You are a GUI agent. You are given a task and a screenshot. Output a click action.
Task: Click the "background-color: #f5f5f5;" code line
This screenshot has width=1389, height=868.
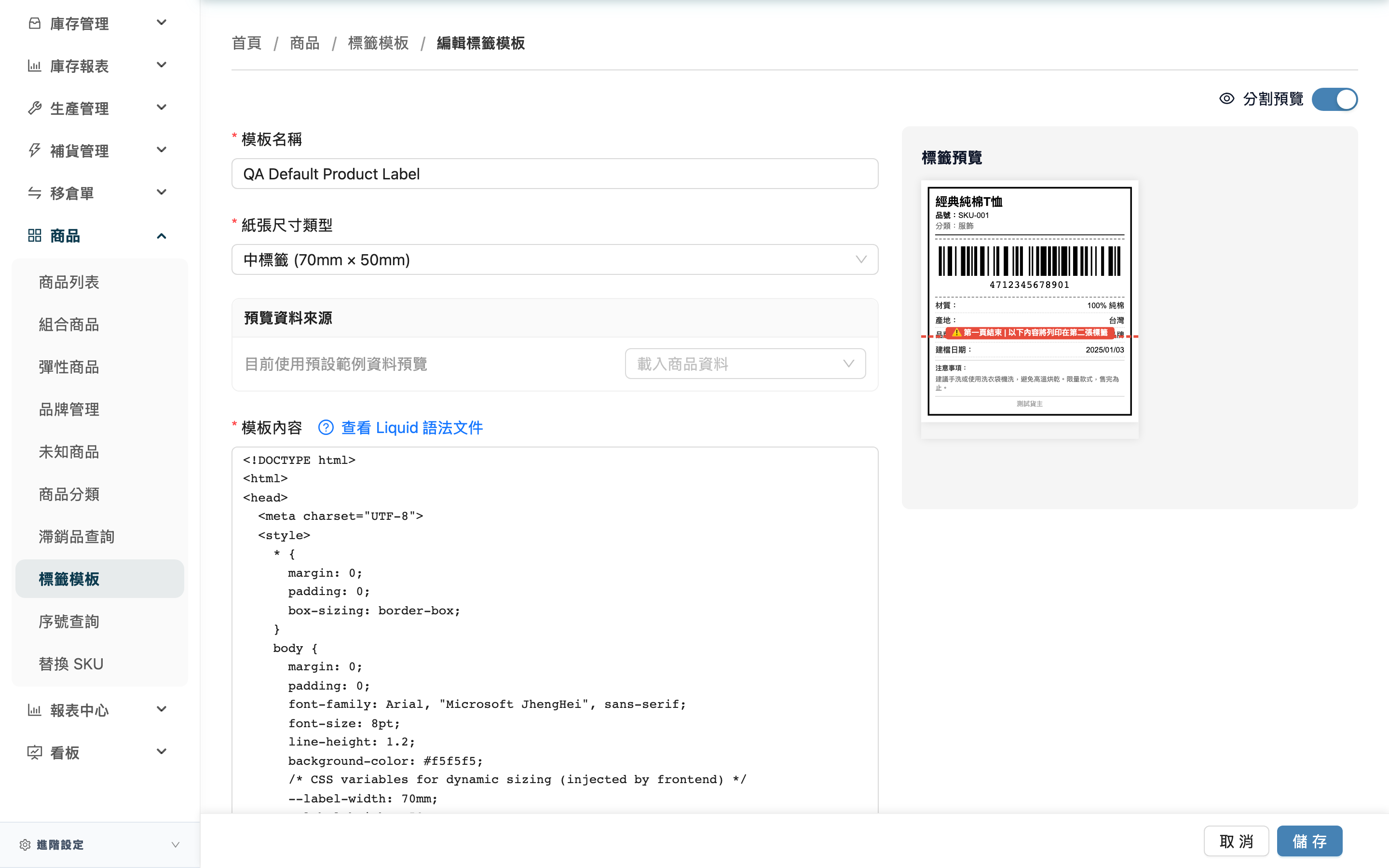coord(386,760)
